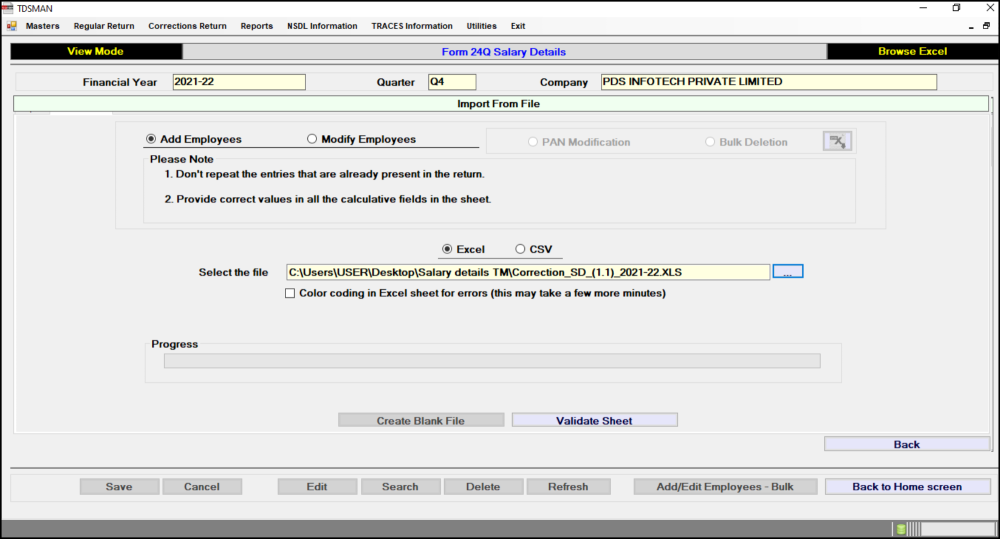This screenshot has width=1000, height=539.
Task: Open the Masters menu
Action: pyautogui.click(x=43, y=26)
